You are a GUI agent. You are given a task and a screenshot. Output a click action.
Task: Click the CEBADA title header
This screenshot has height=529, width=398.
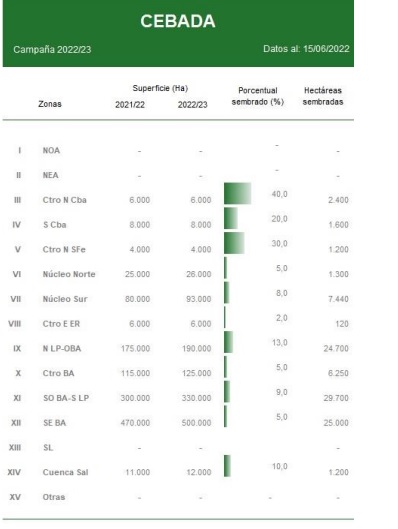178,21
